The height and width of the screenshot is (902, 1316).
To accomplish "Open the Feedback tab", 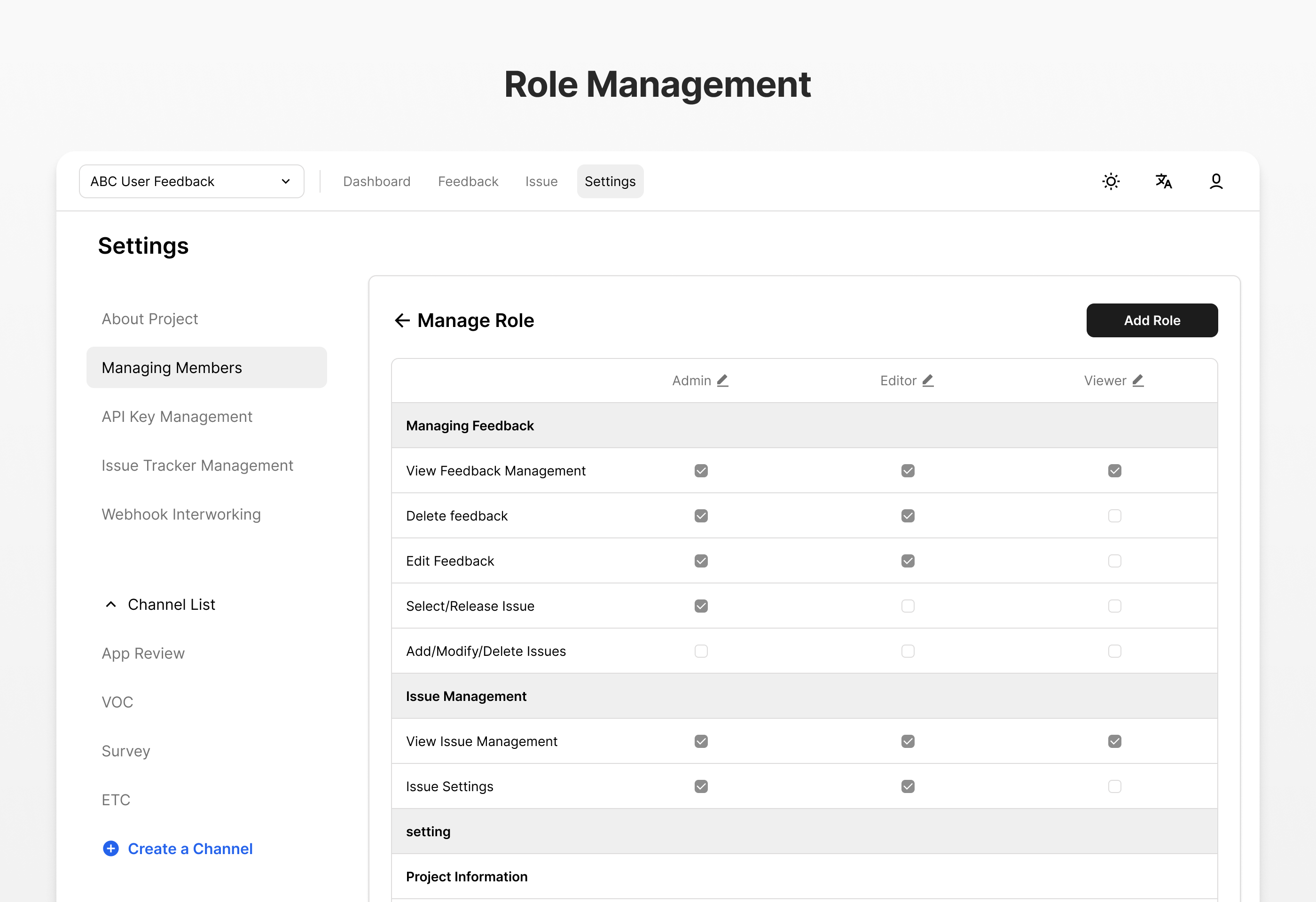I will (x=468, y=181).
